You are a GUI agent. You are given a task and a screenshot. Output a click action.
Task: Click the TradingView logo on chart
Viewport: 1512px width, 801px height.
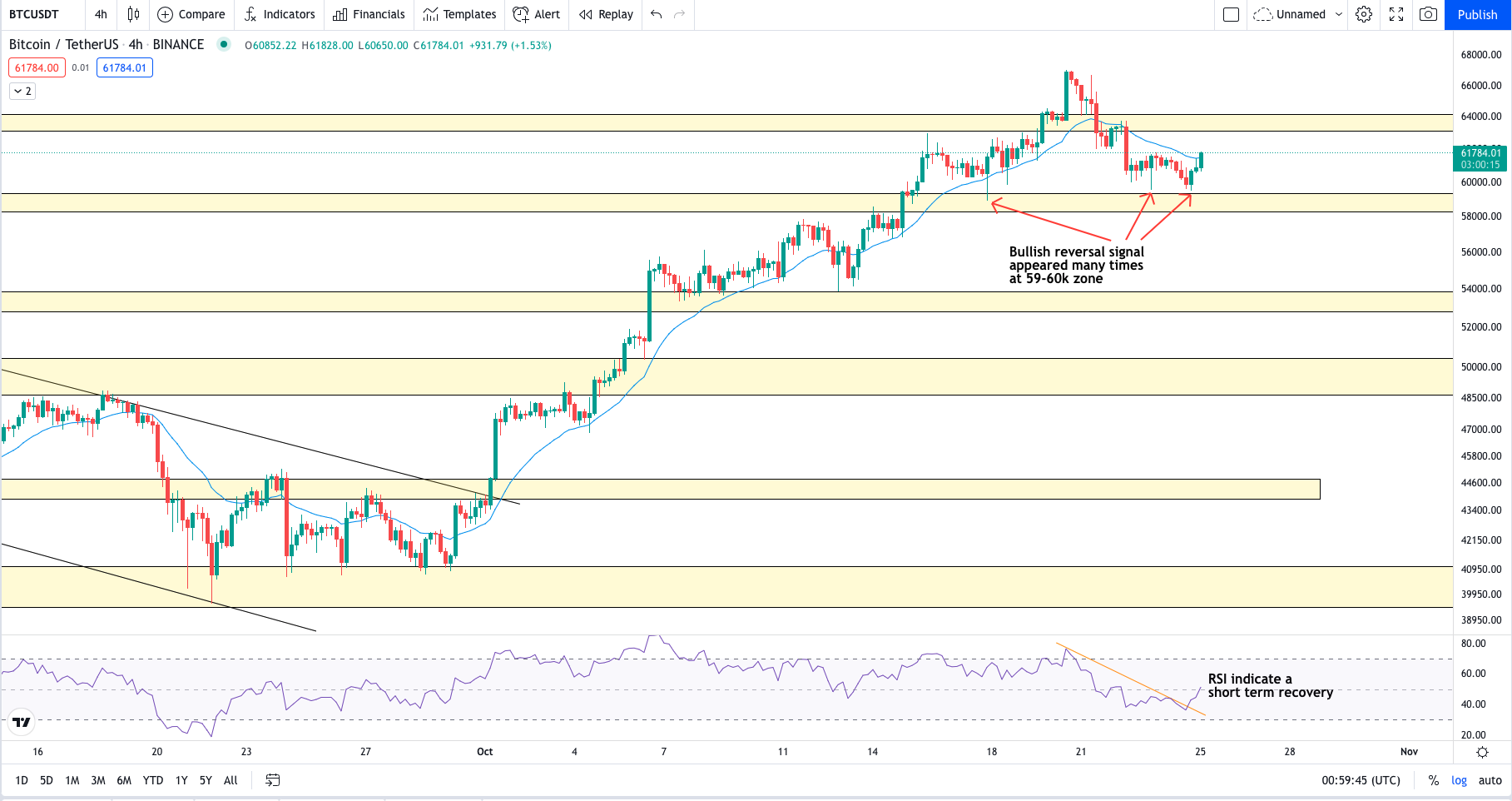(x=22, y=722)
